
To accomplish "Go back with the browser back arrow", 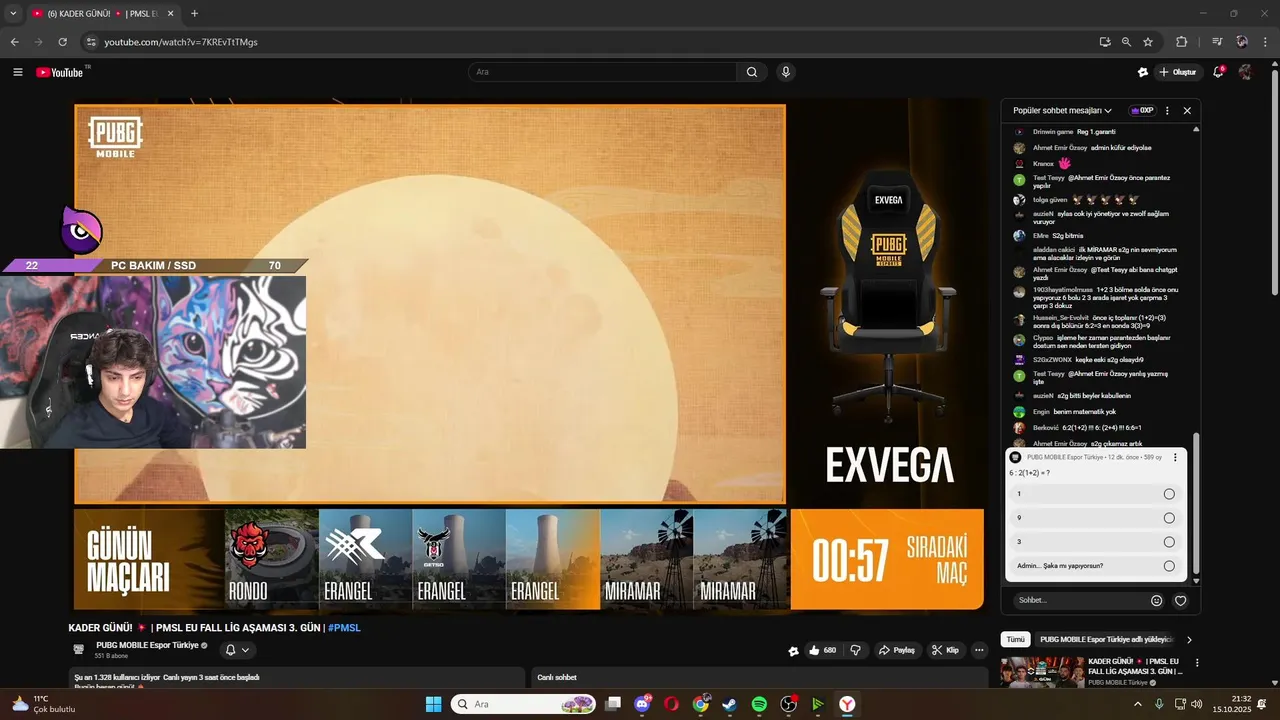I will 14,42.
